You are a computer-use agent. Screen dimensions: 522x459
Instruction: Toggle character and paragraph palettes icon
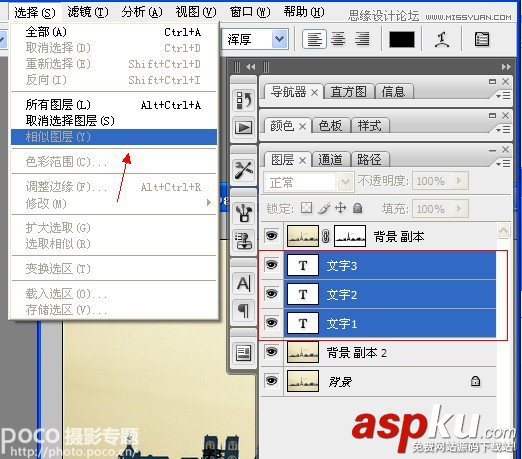pyautogui.click(x=481, y=39)
